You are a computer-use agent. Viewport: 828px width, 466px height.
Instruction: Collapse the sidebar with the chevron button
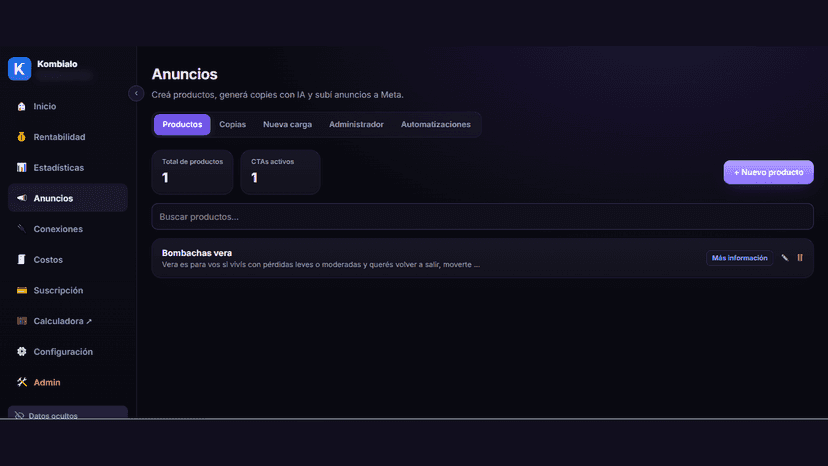click(136, 94)
